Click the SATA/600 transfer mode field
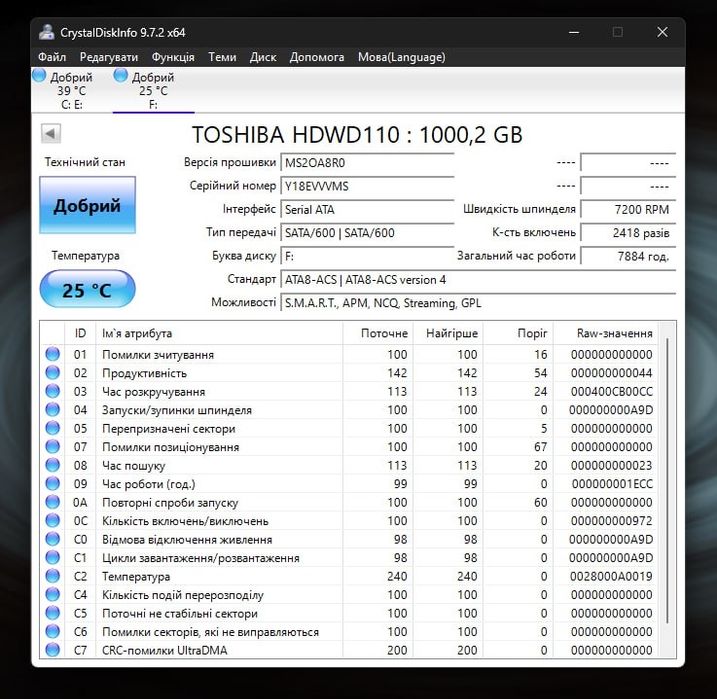The height and width of the screenshot is (699, 717). (367, 233)
